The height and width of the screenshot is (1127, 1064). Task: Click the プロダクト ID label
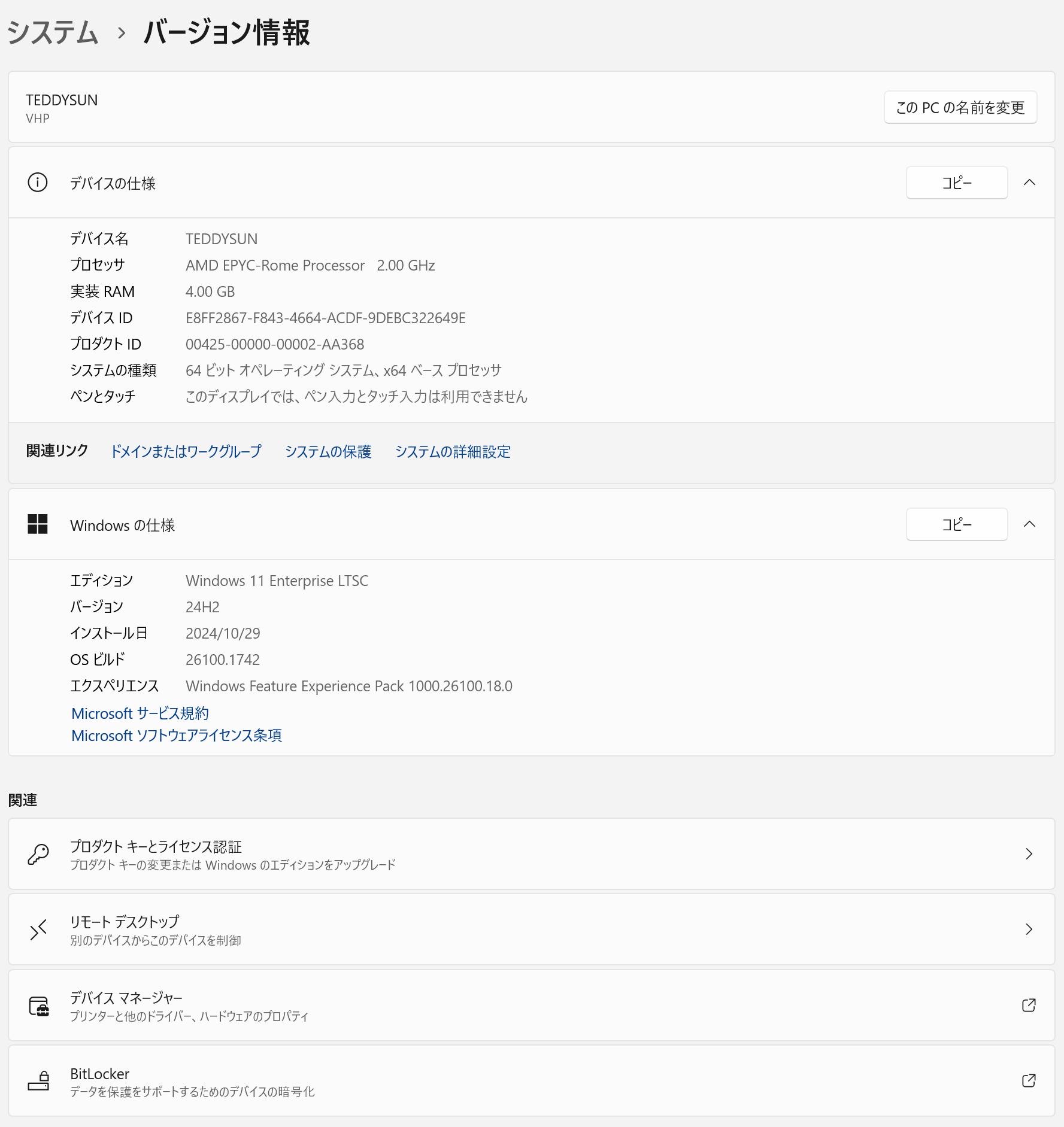click(x=105, y=344)
